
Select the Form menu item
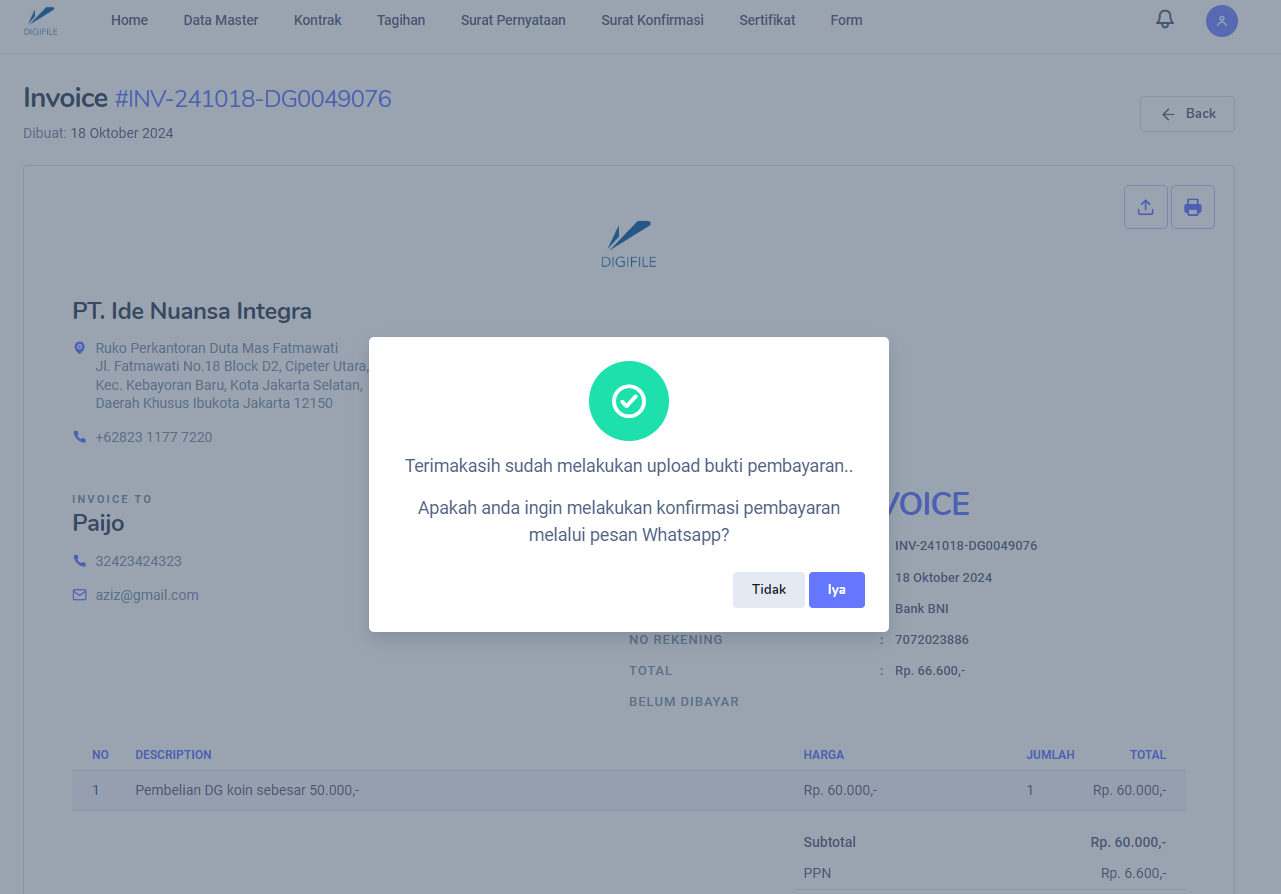846,20
